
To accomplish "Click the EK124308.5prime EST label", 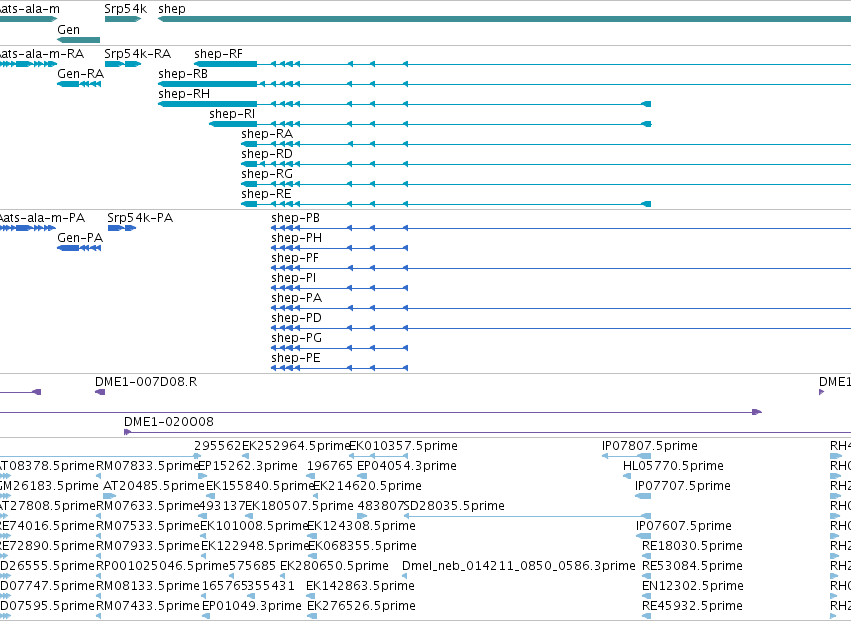I will (361, 527).
